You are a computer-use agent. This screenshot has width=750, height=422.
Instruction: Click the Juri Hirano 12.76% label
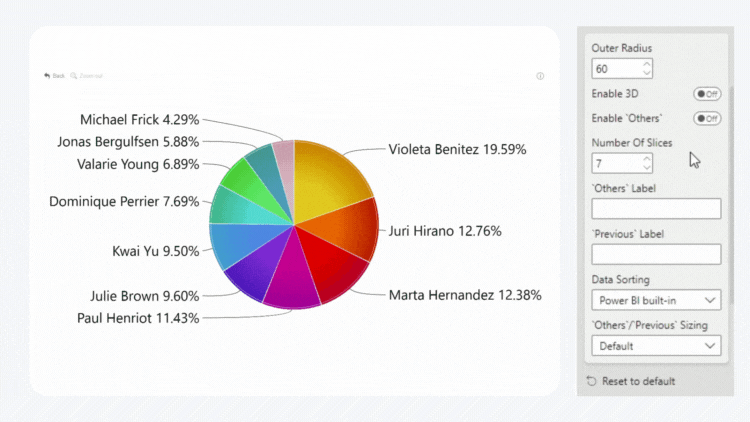coord(445,231)
